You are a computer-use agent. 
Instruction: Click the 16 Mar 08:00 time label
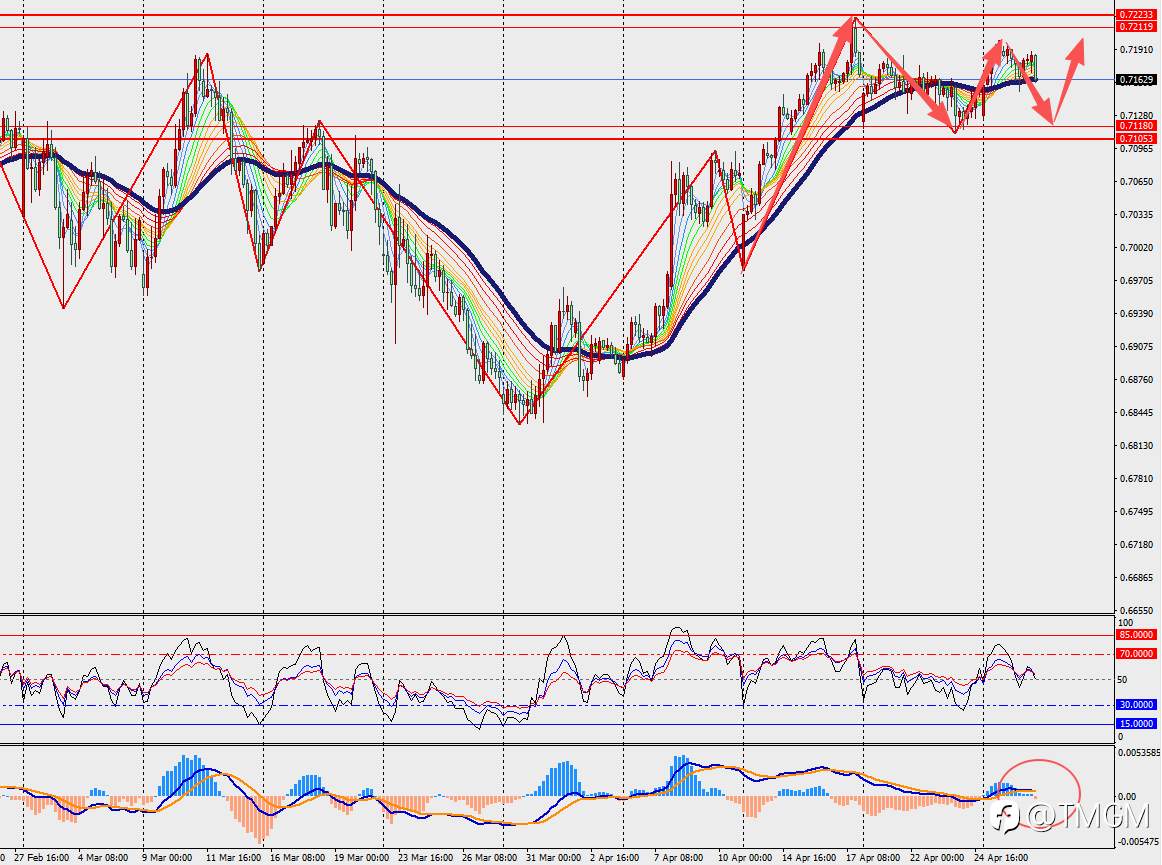coord(297,858)
